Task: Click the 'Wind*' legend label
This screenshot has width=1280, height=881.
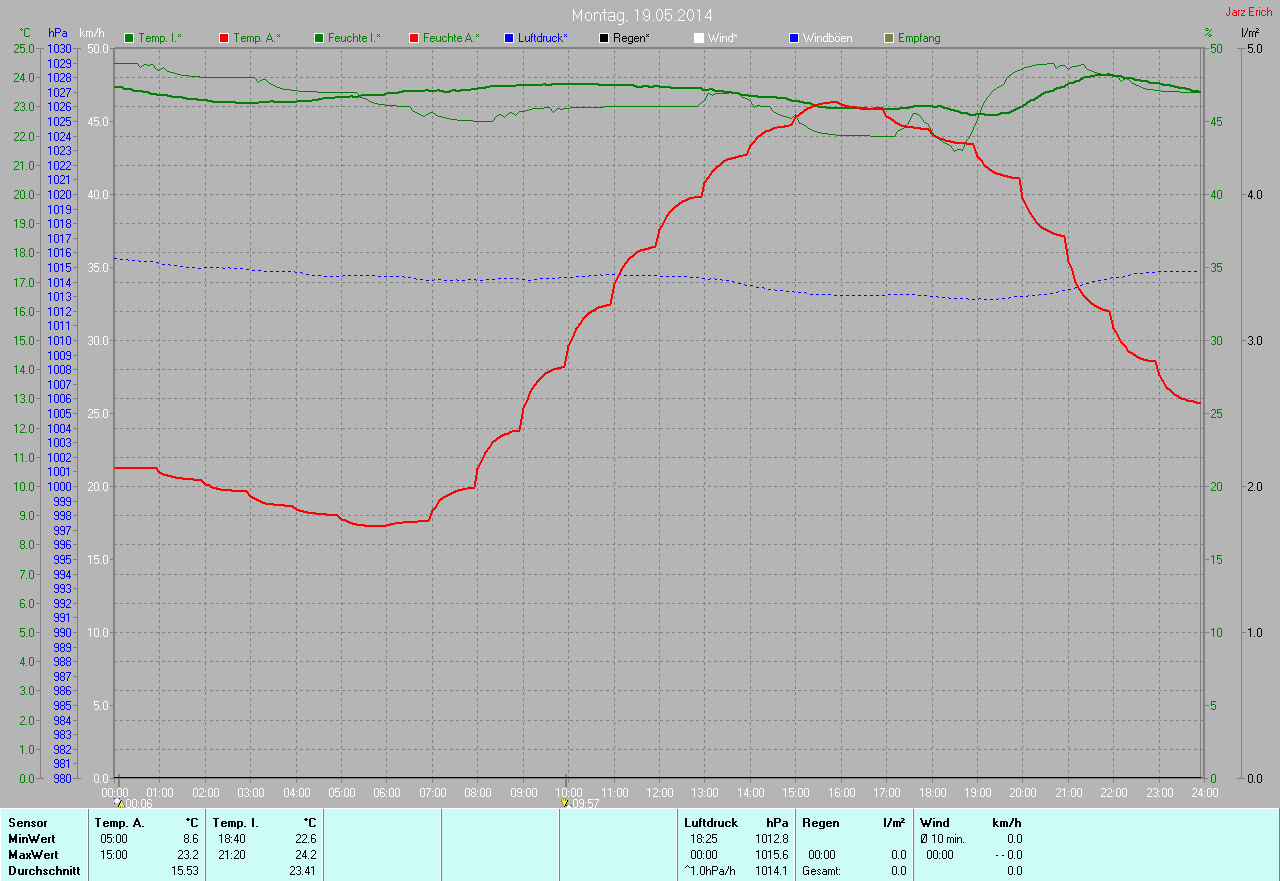Action: tap(723, 38)
